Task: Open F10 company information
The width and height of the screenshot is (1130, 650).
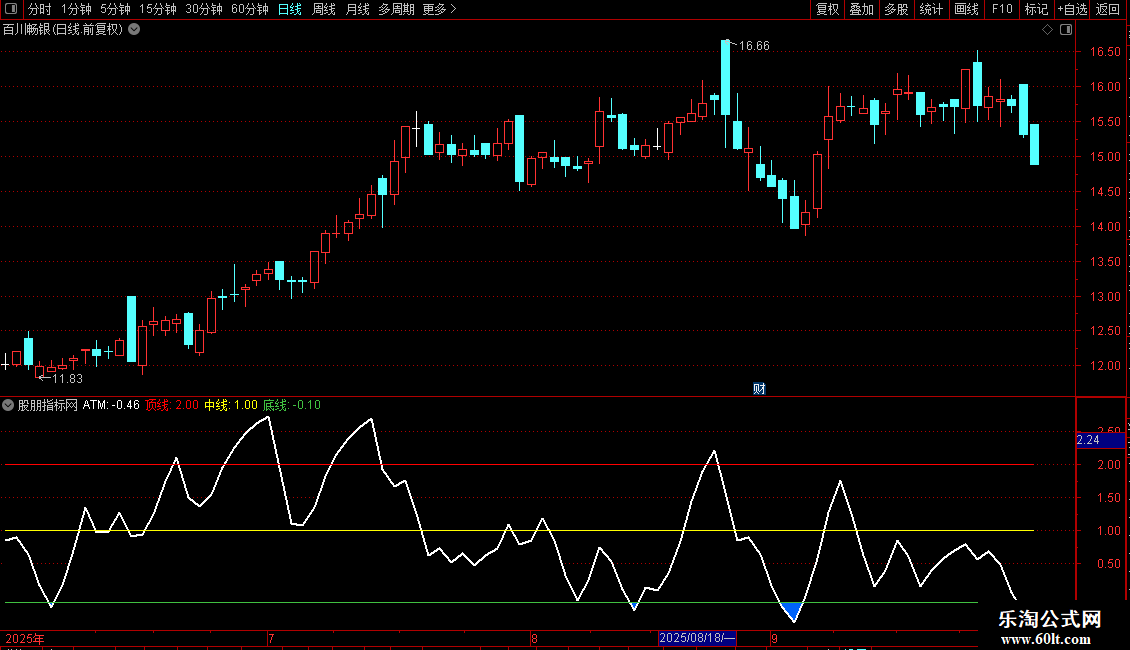Action: click(1002, 9)
